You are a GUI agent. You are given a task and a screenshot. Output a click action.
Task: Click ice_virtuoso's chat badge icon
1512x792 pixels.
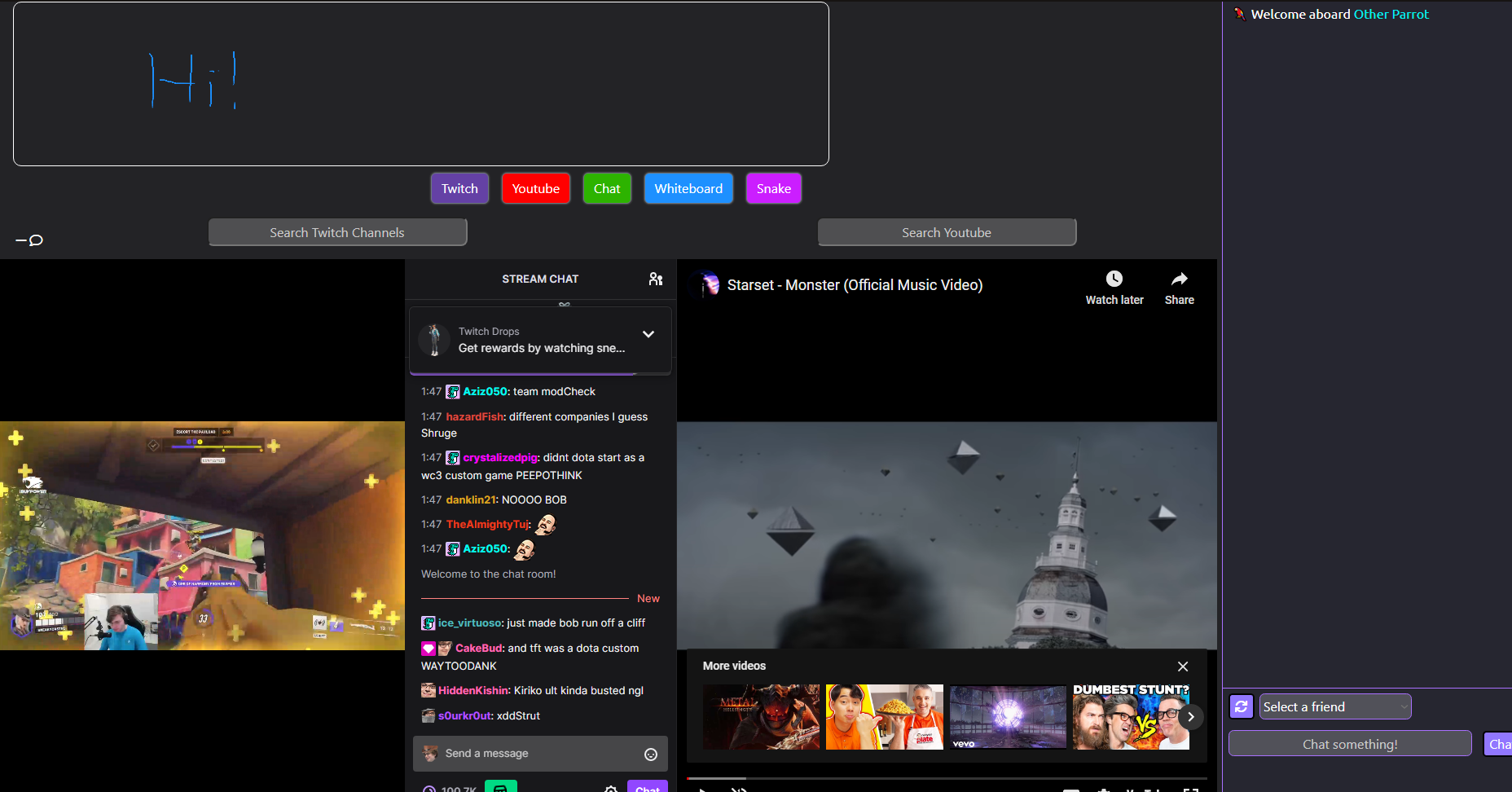point(429,623)
